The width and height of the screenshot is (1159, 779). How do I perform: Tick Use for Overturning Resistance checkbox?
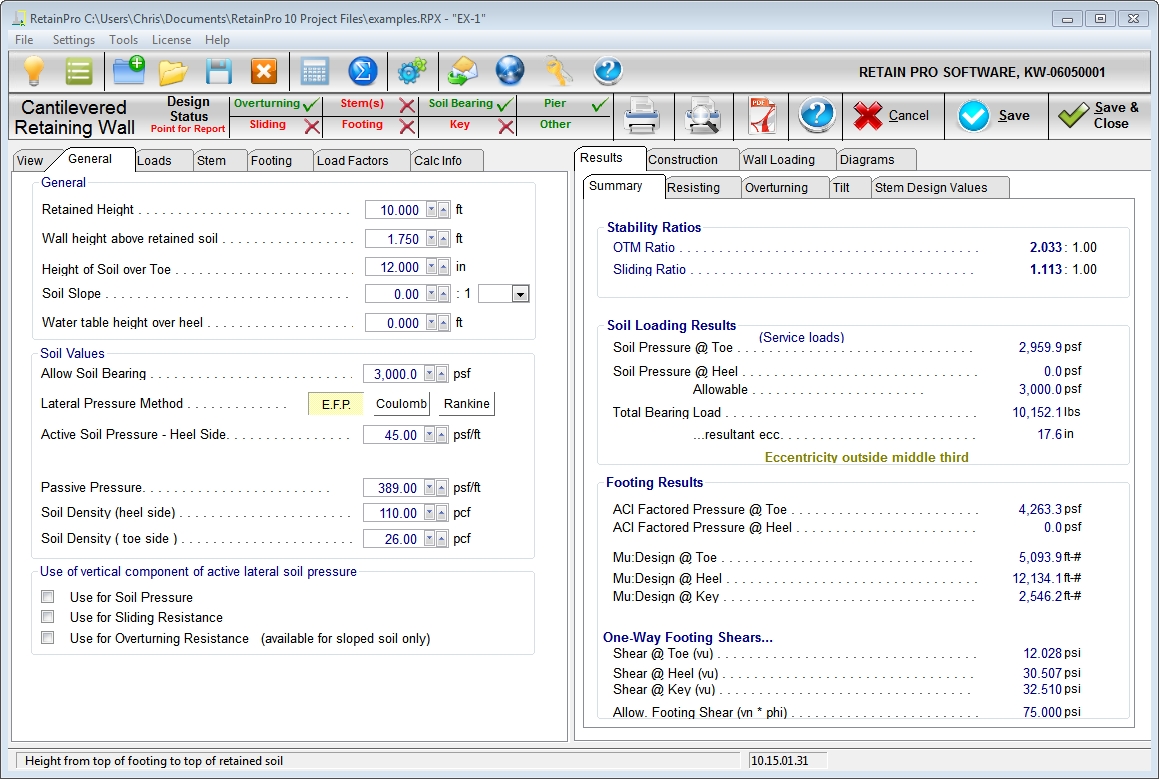(48, 638)
